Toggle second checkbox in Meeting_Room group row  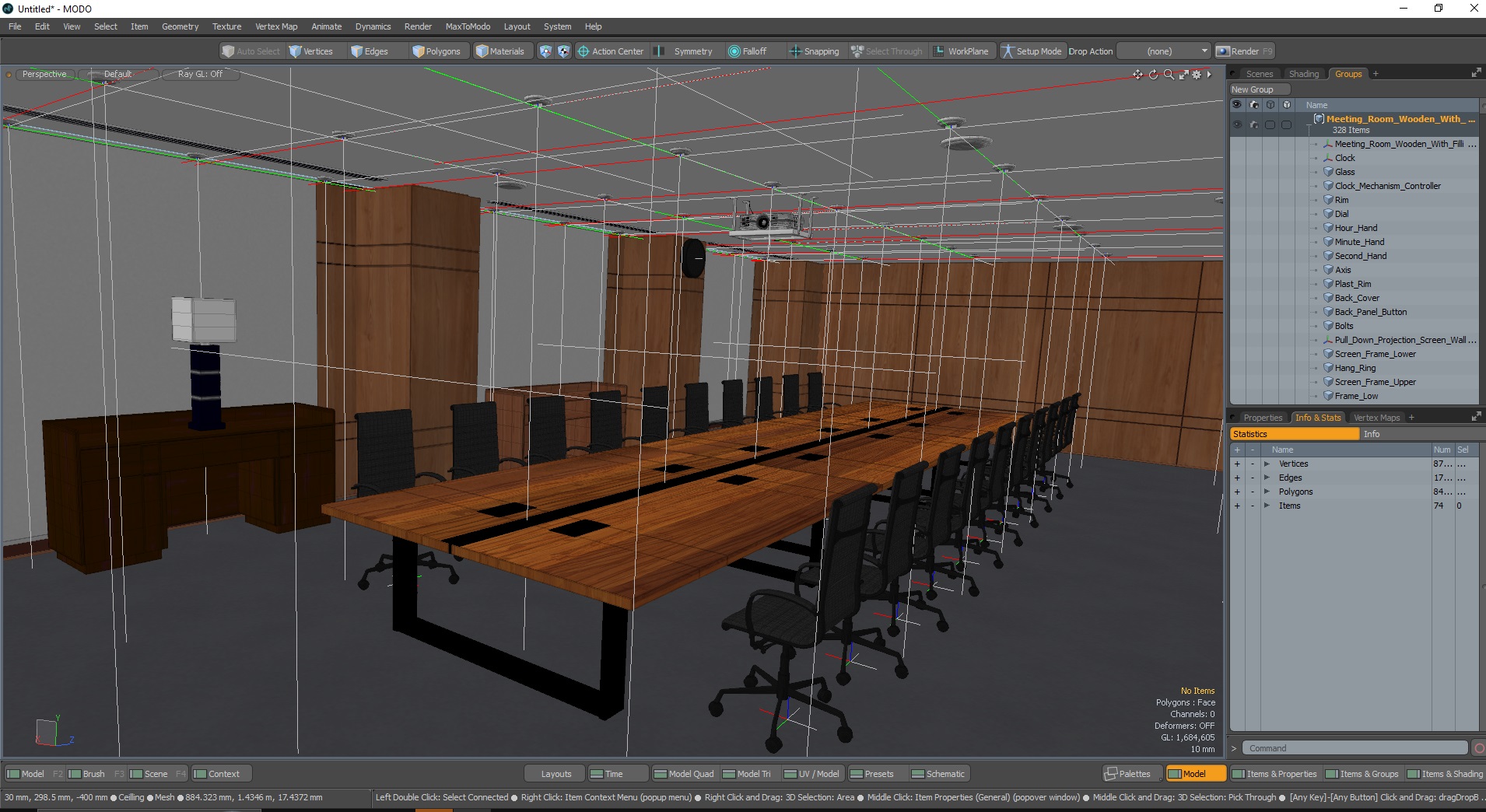pos(1286,124)
